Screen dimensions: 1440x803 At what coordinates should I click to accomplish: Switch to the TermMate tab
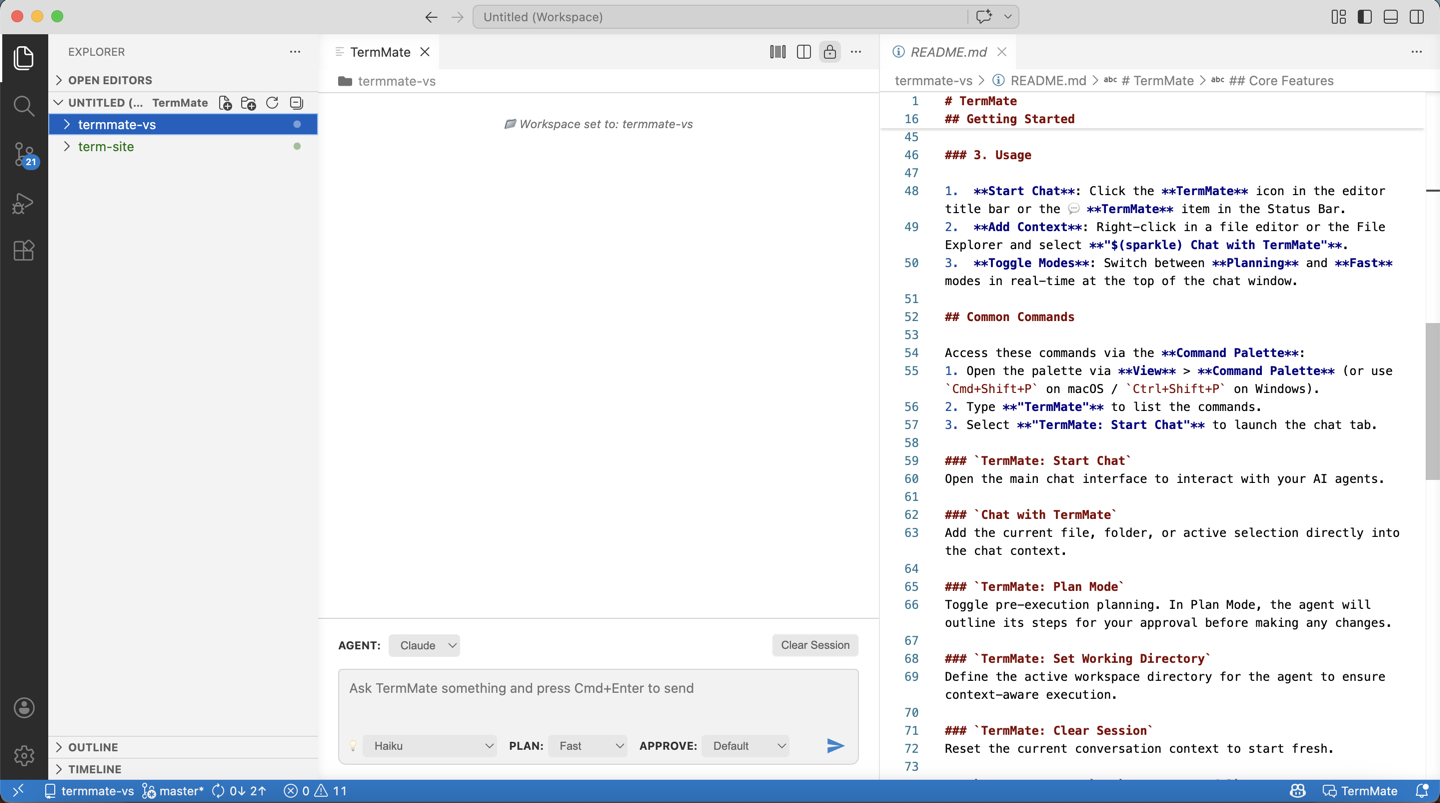[x=380, y=52]
